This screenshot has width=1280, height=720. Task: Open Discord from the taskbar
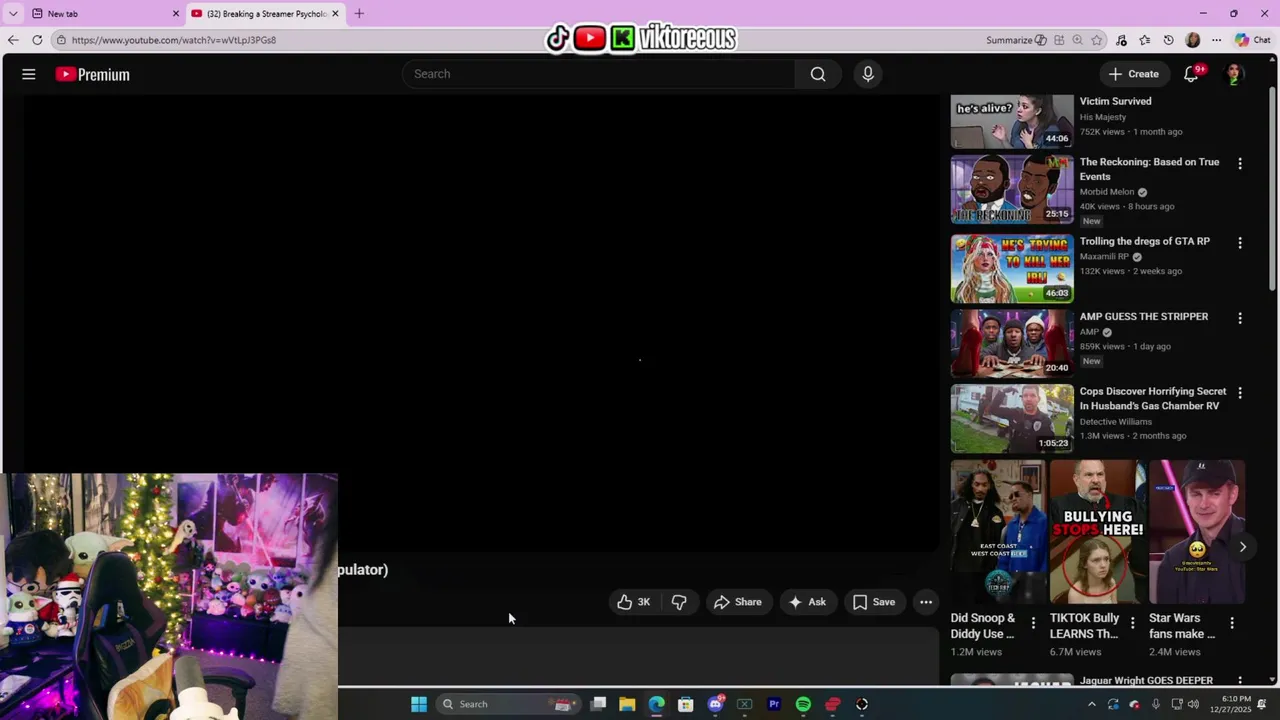pos(715,704)
